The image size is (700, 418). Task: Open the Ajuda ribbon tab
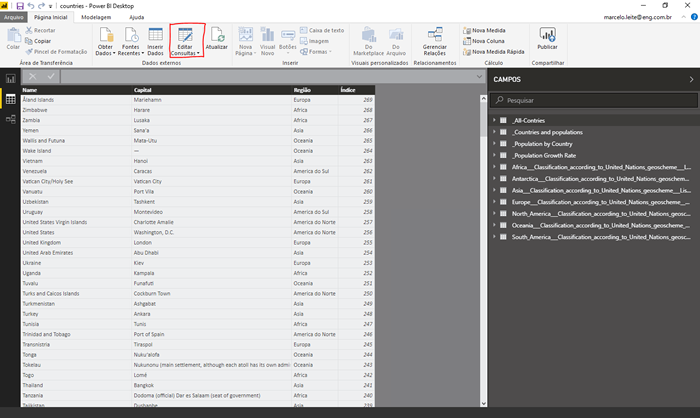coord(137,17)
